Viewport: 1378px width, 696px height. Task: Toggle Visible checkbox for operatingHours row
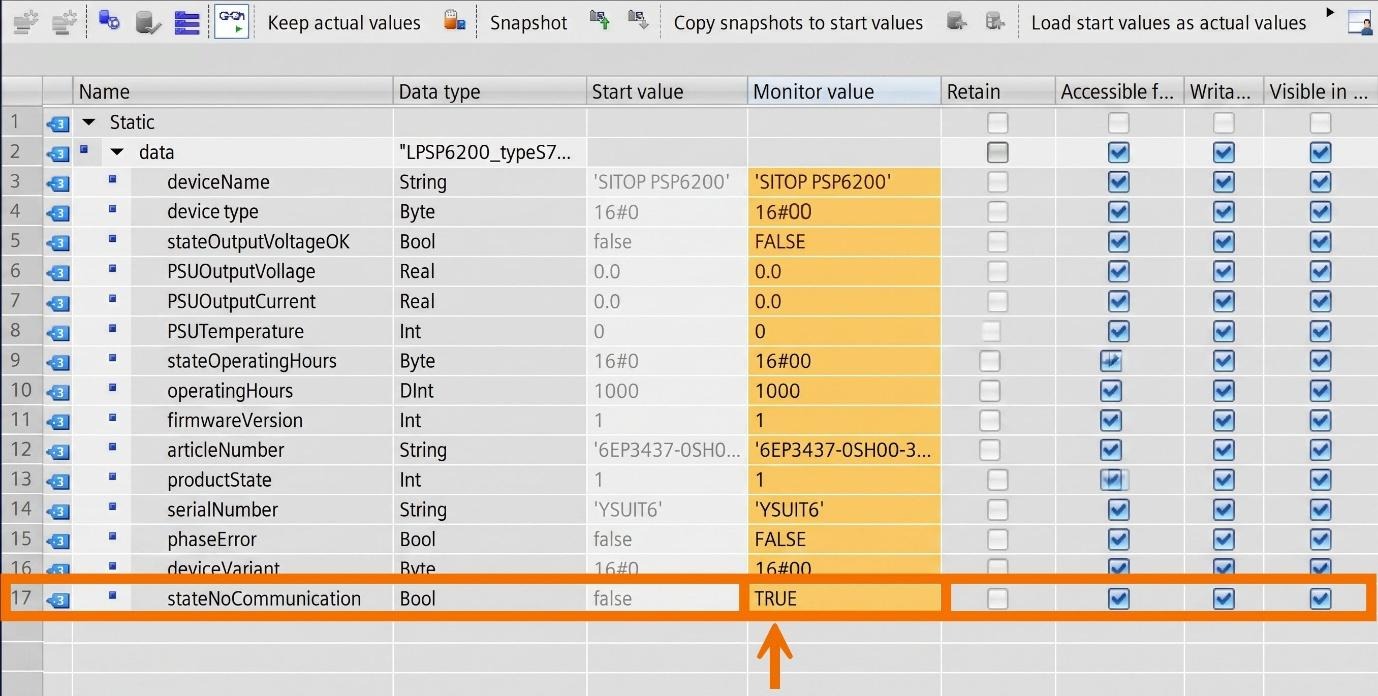click(x=1320, y=391)
